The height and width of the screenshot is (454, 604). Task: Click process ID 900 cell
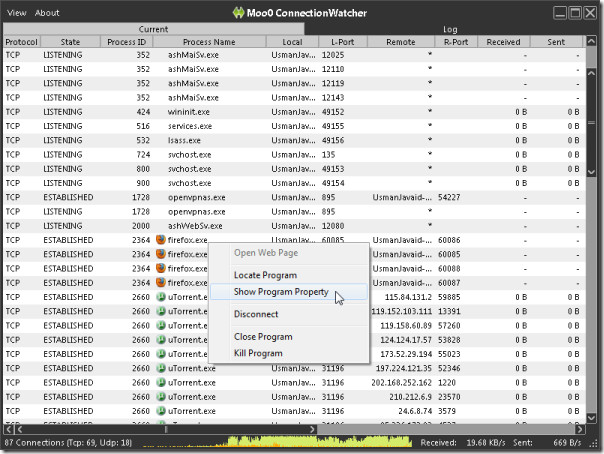(143, 183)
